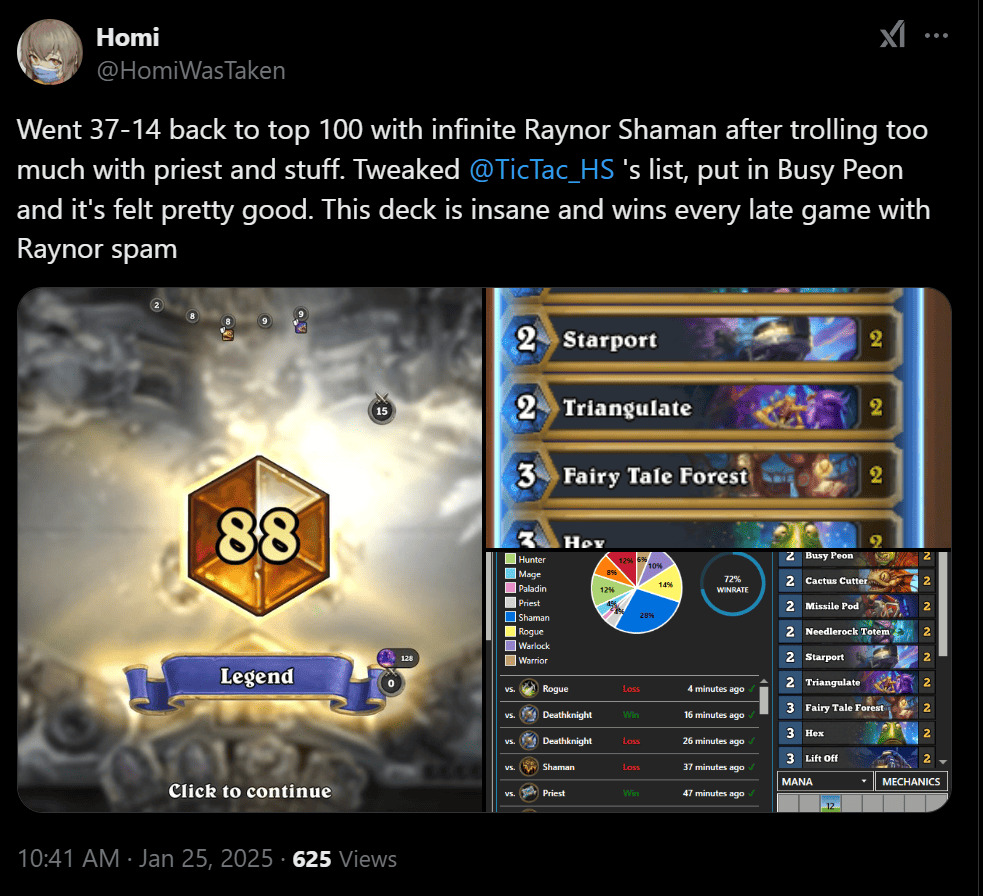Select the Busy Peon card row
Screen dimensions: 983x896
pyautogui.click(x=856, y=556)
